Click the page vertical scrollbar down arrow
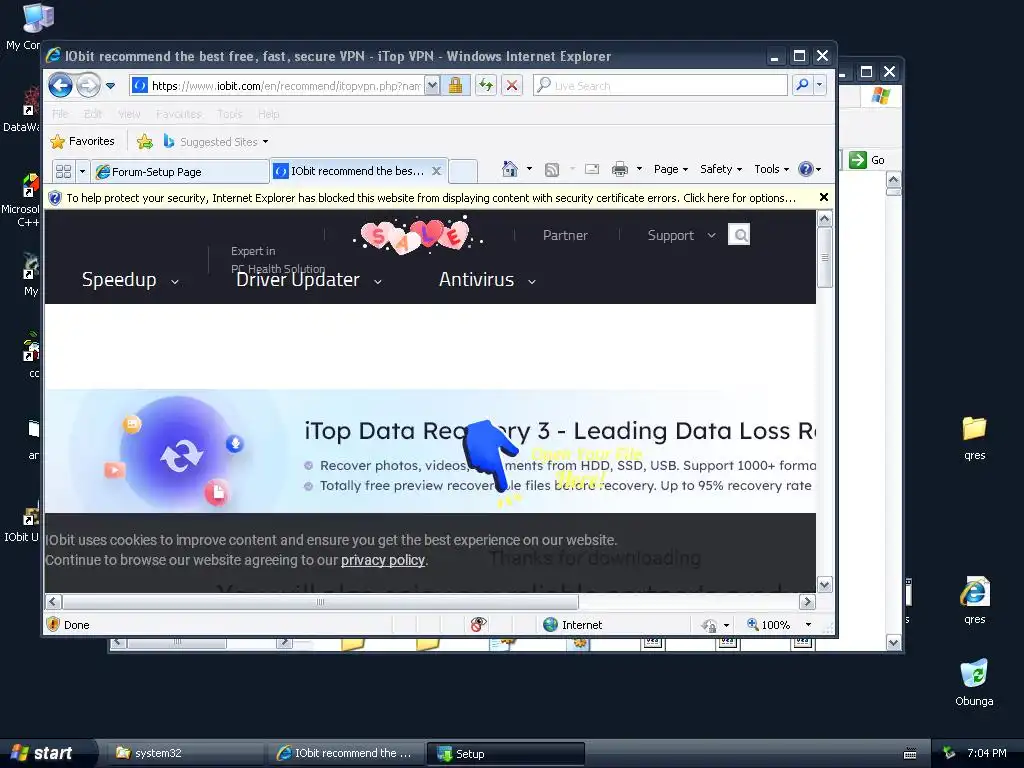 (824, 585)
